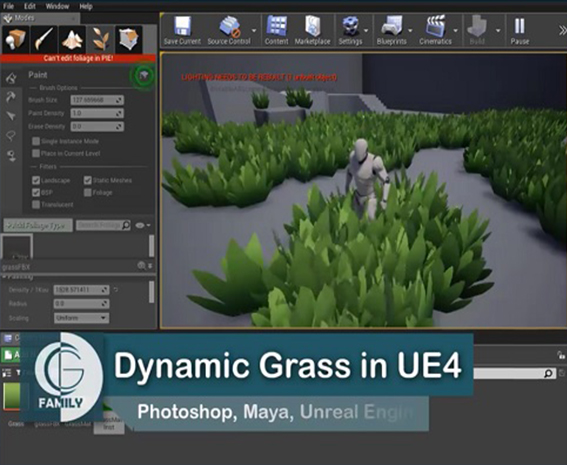Open the Window menu
This screenshot has height=465, width=567.
57,6
